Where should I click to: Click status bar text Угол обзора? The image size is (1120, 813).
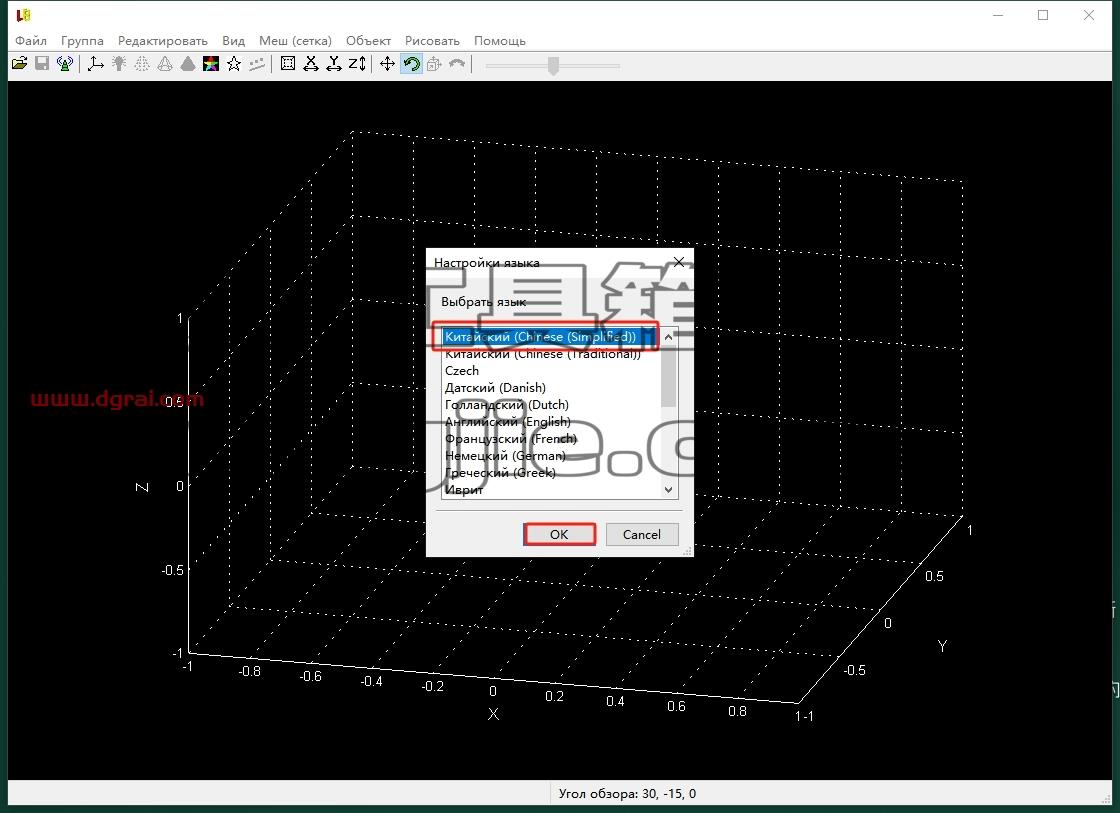click(x=627, y=794)
